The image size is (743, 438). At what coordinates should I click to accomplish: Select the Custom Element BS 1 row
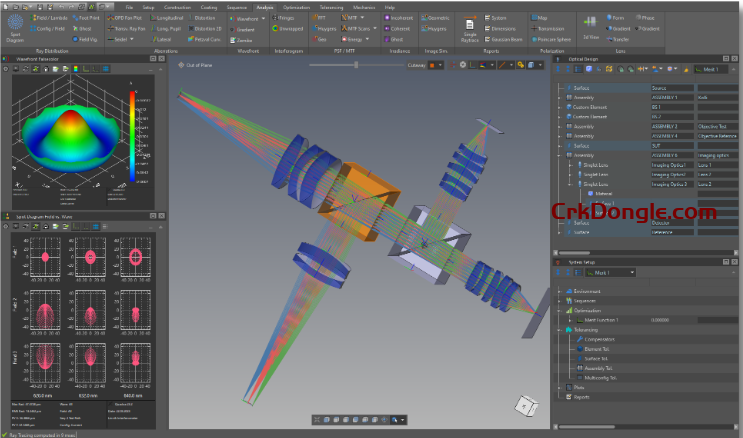(x=650, y=107)
